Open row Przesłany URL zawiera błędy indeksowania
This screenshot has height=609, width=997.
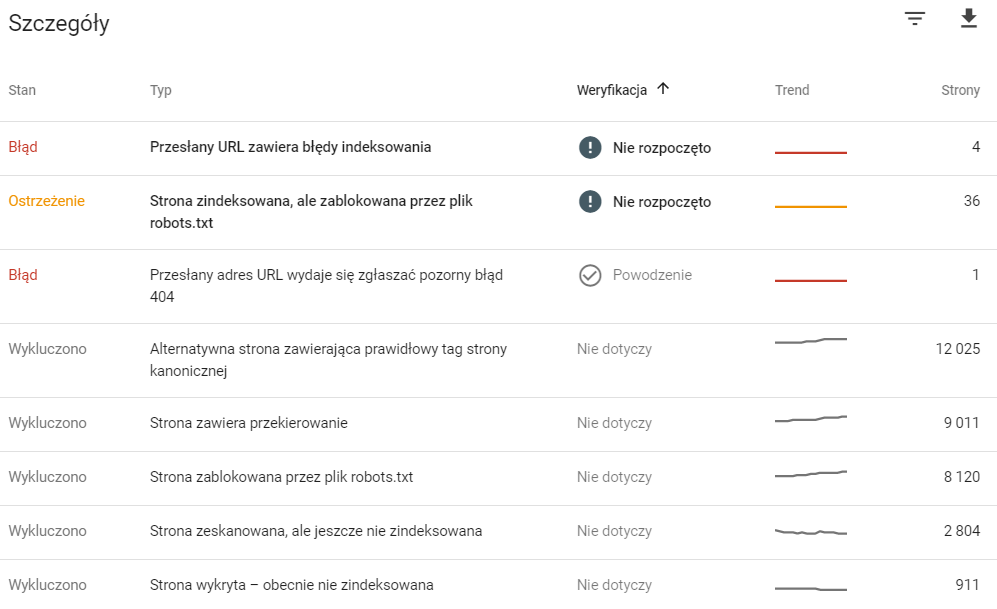tap(498, 148)
